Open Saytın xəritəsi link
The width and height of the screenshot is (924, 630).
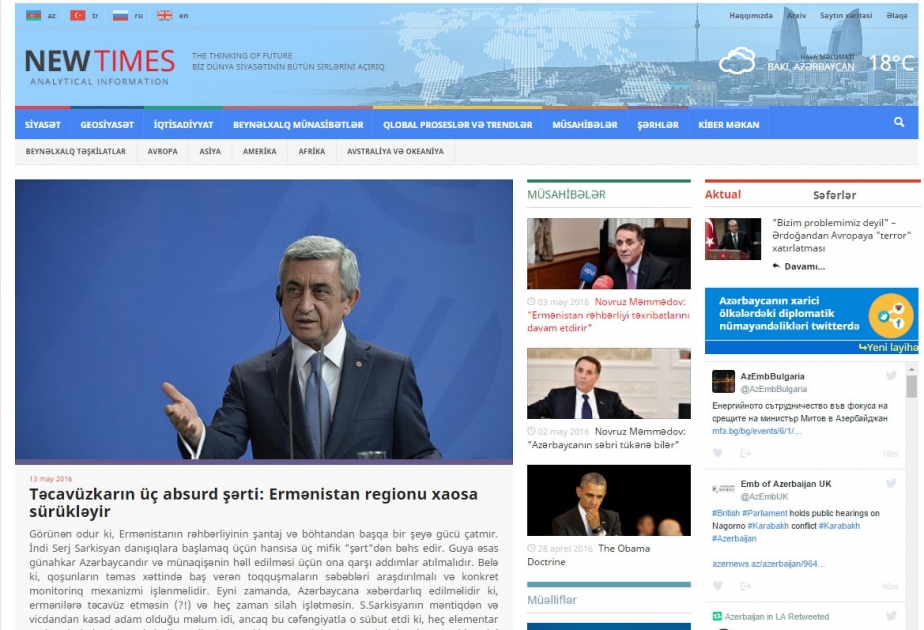pos(846,15)
